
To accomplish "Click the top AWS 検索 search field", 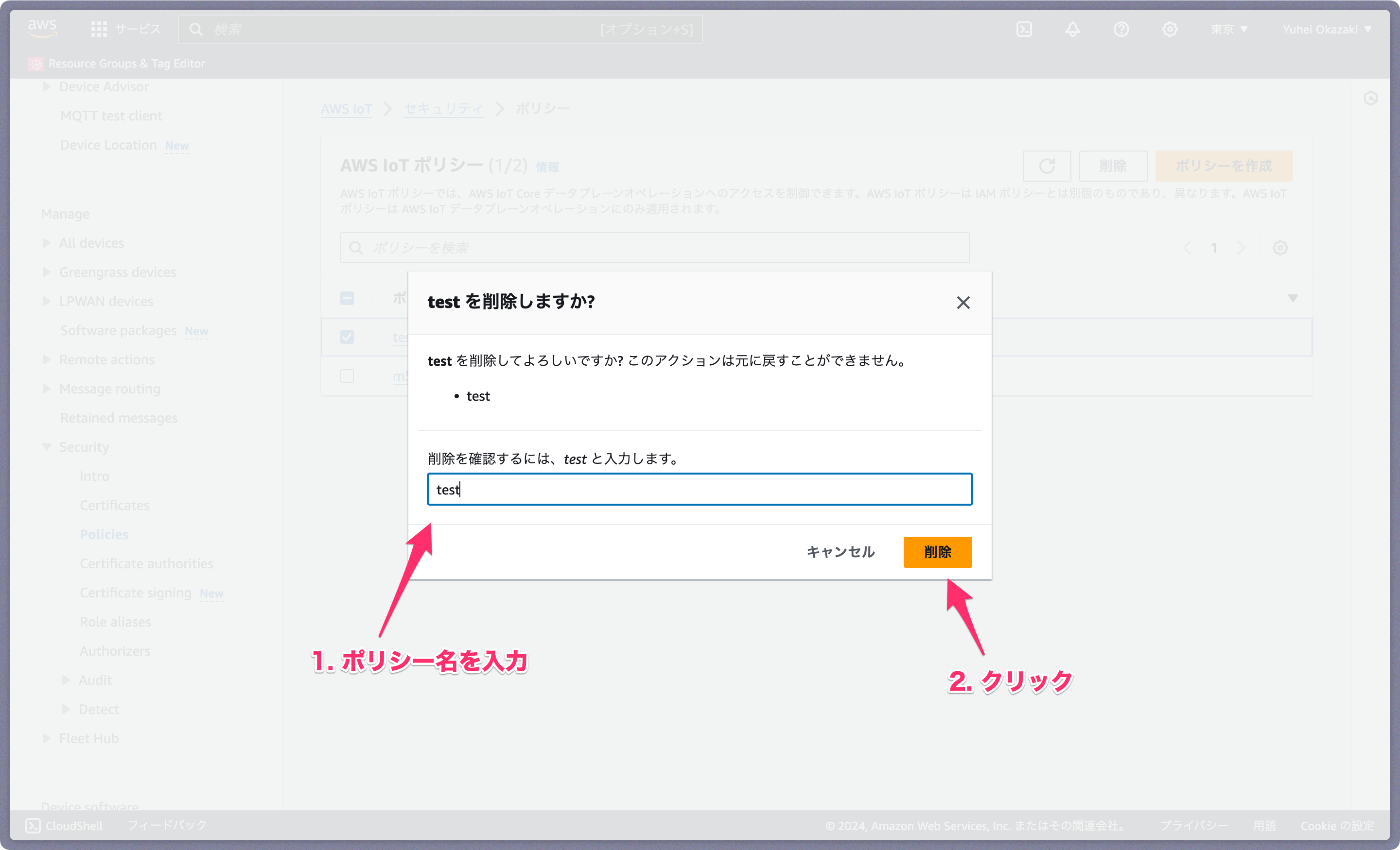I will pyautogui.click(x=441, y=29).
